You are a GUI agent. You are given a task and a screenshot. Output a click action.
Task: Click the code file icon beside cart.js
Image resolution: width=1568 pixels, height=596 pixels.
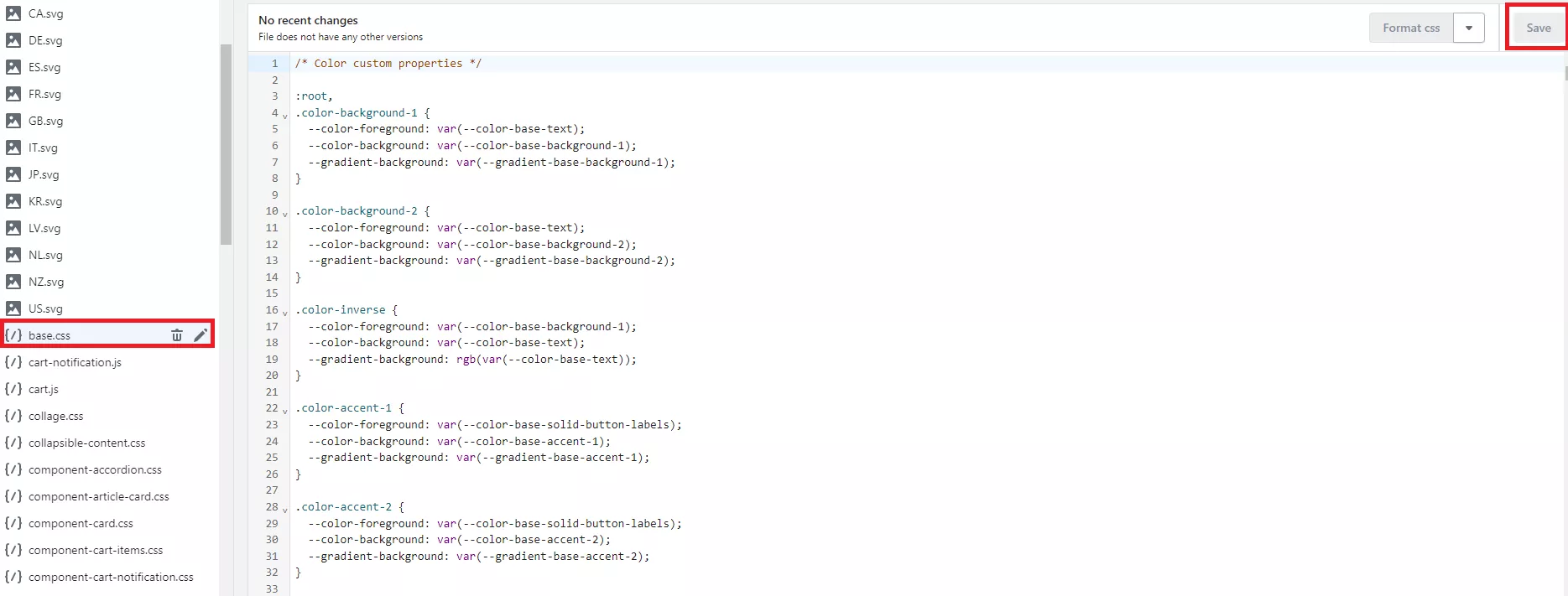[13, 389]
